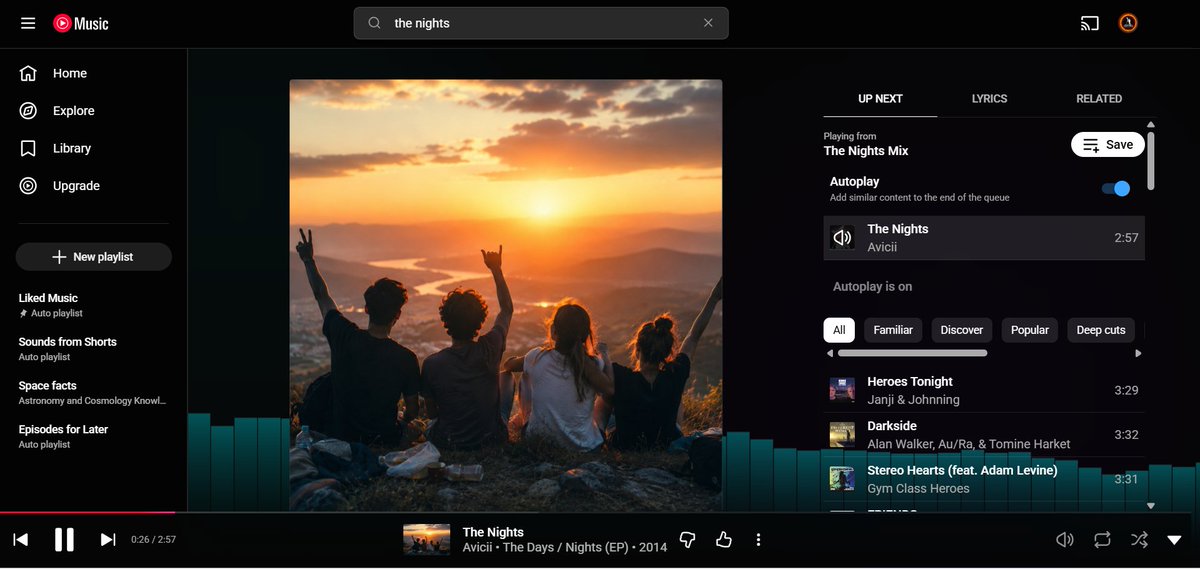1200x569 pixels.
Task: Click the horizontal chip scrollbar thumb
Action: point(912,353)
